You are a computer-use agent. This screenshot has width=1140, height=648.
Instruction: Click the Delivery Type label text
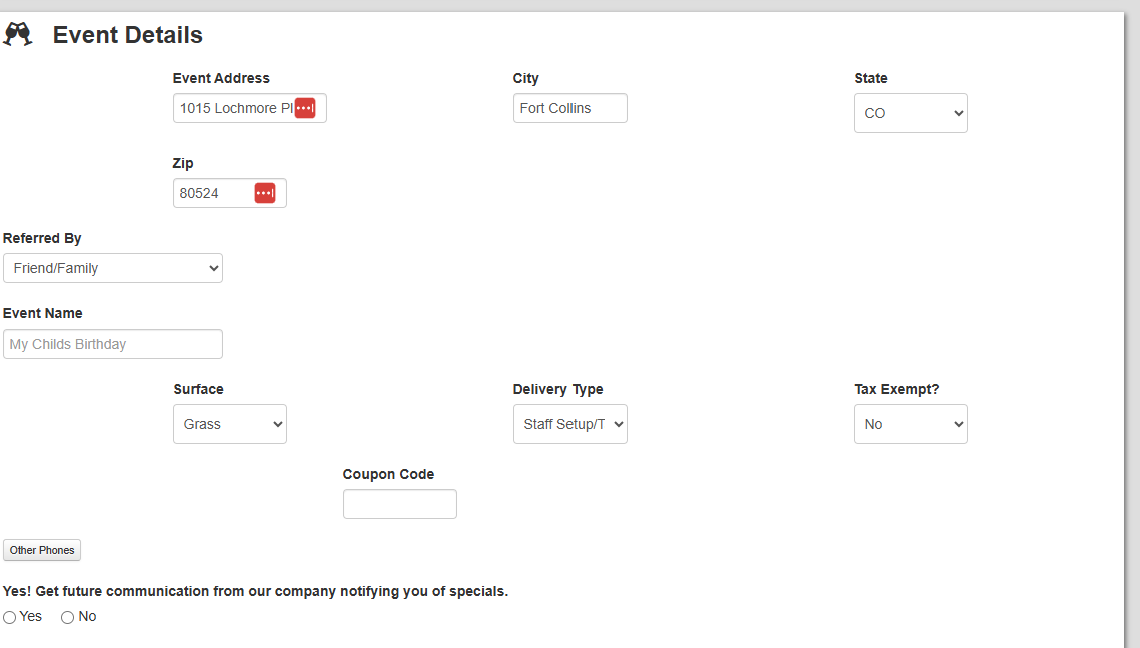[x=558, y=389]
